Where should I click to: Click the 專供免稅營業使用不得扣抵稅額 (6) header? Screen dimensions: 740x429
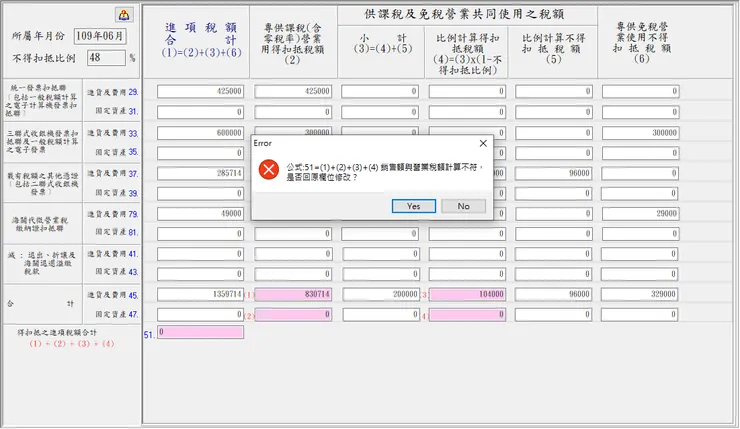point(641,42)
